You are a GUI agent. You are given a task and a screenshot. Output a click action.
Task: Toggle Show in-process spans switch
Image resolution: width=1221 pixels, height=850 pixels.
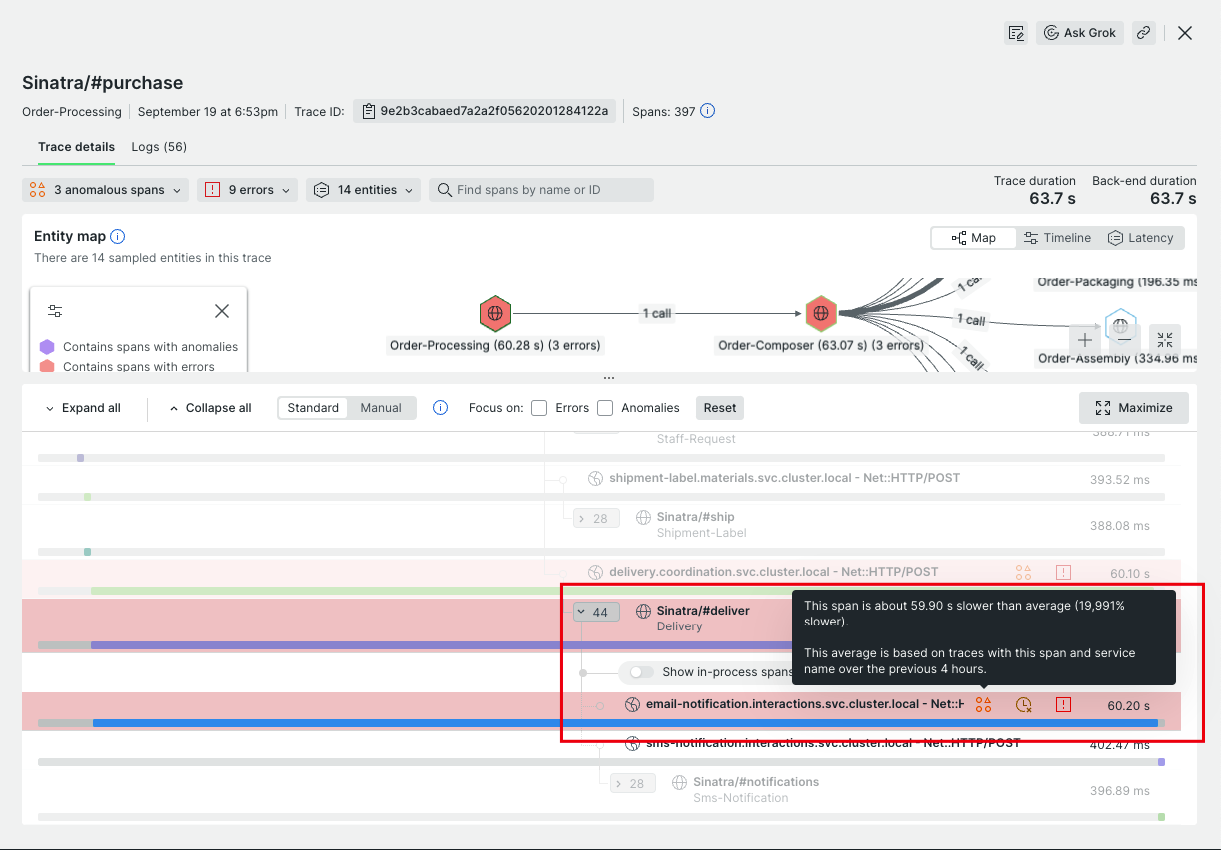click(642, 672)
